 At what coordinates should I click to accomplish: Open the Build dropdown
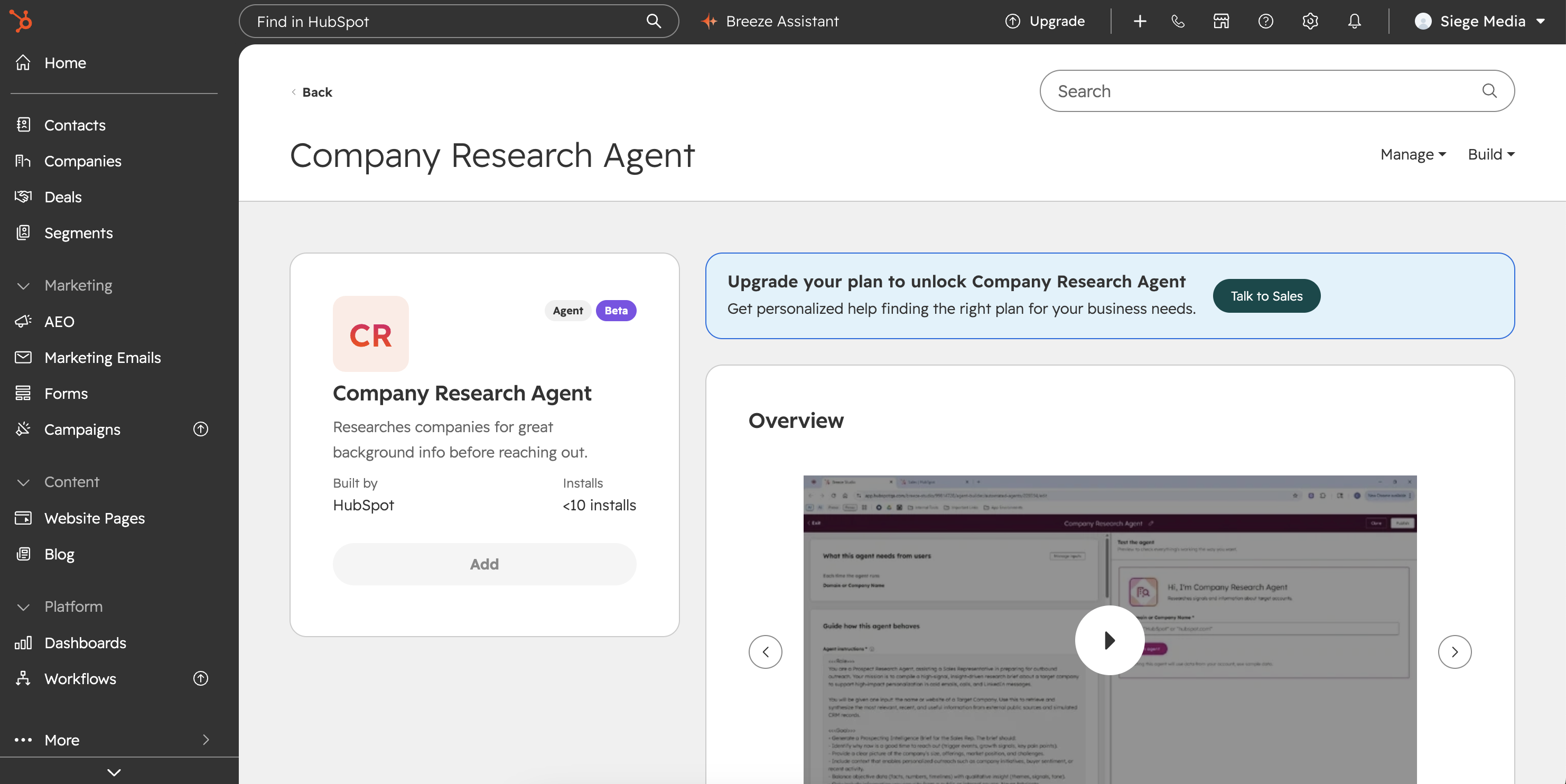[1490, 154]
